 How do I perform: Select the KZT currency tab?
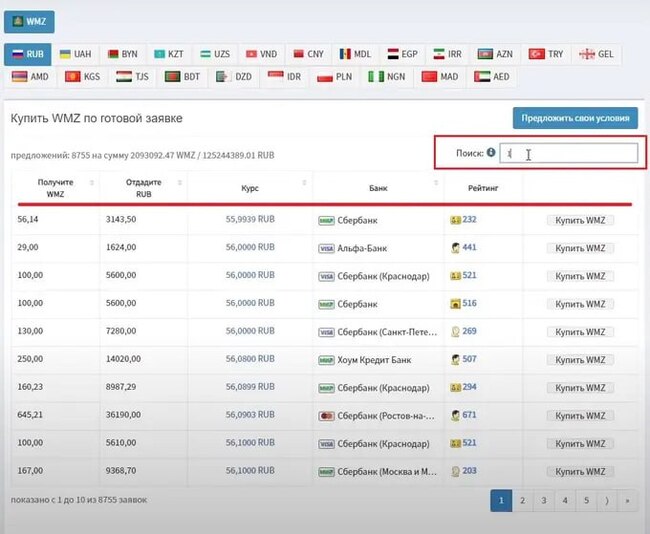pos(169,53)
